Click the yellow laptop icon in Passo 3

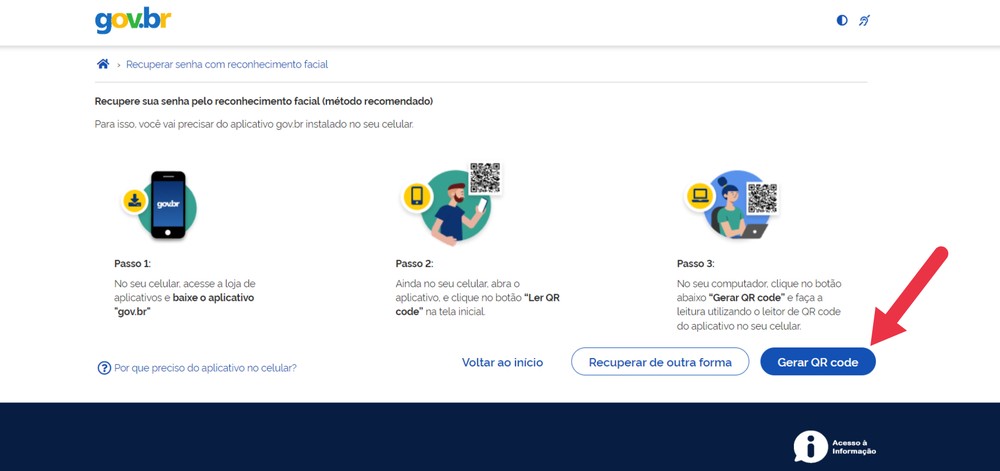point(699,195)
